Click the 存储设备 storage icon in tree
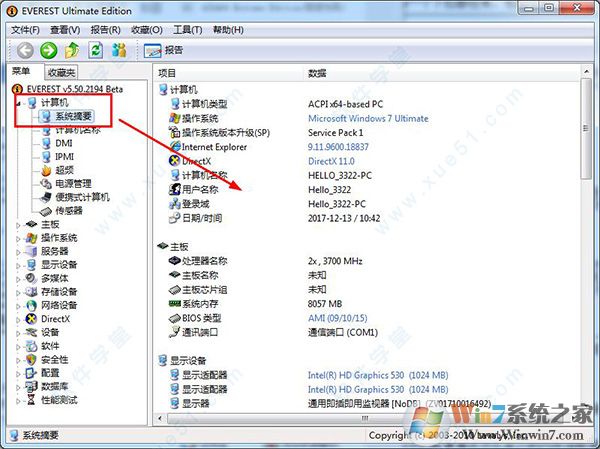Image resolution: width=600 pixels, height=449 pixels. (x=31, y=292)
